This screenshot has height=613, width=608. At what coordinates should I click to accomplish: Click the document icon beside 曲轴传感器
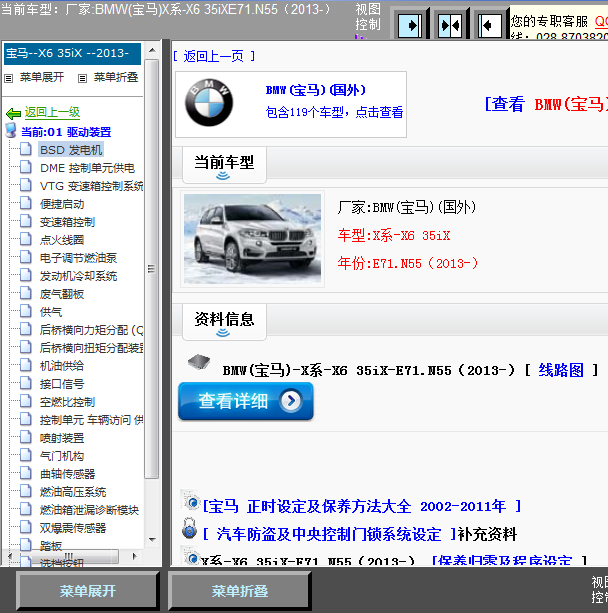click(x=25, y=473)
